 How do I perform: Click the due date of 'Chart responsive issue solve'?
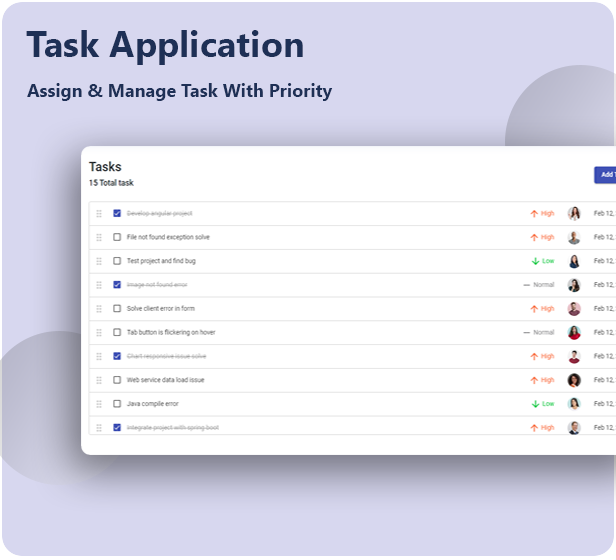point(604,356)
